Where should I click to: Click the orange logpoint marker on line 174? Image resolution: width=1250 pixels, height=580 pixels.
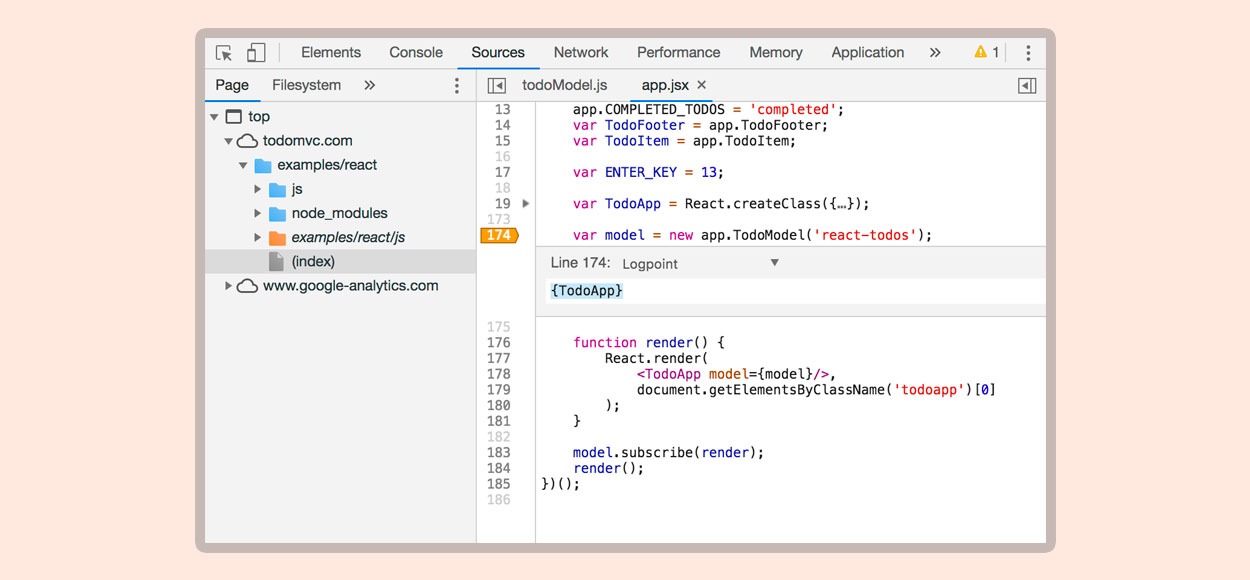[499, 236]
